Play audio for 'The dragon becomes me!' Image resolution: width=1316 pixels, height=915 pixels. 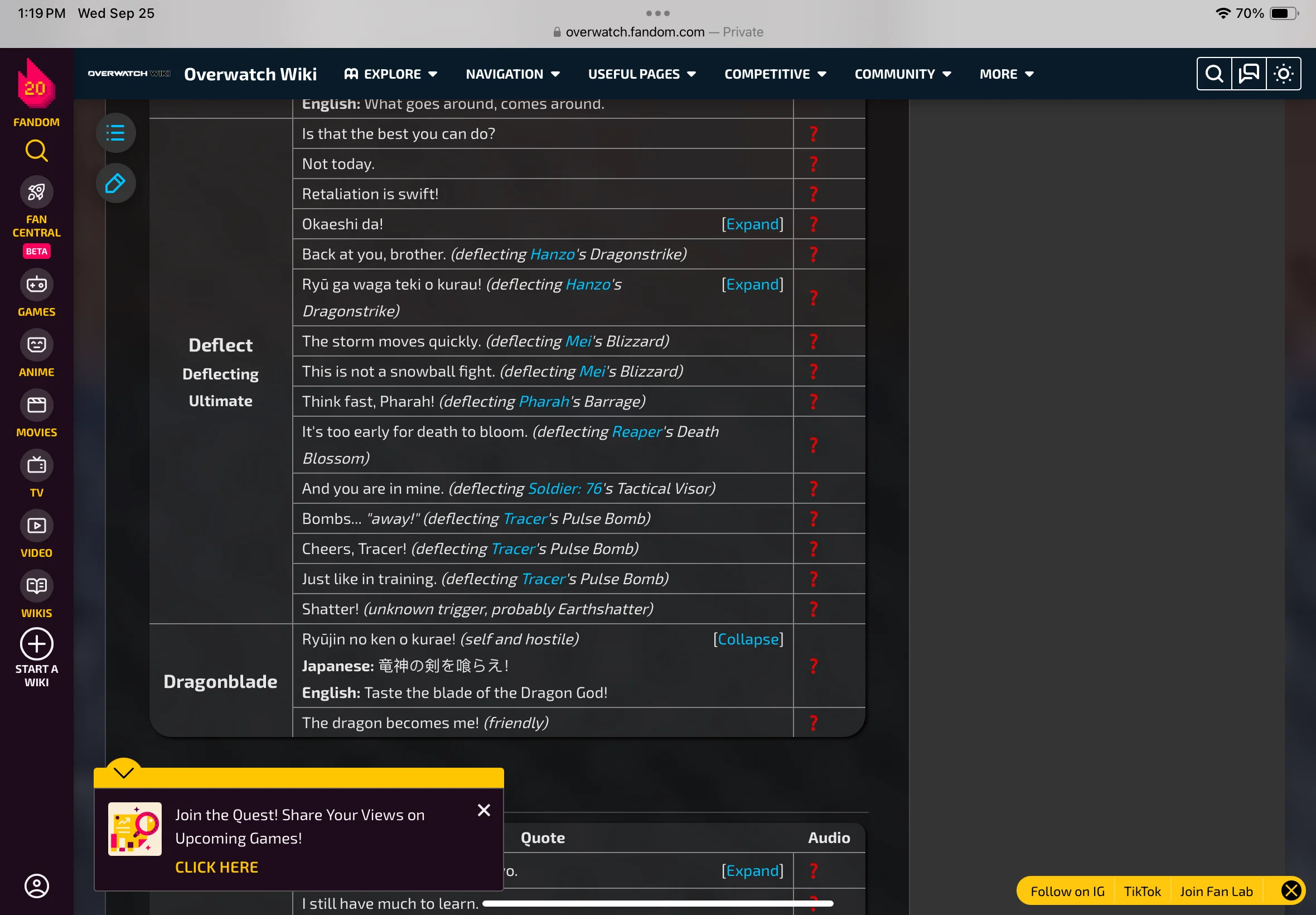pos(814,723)
